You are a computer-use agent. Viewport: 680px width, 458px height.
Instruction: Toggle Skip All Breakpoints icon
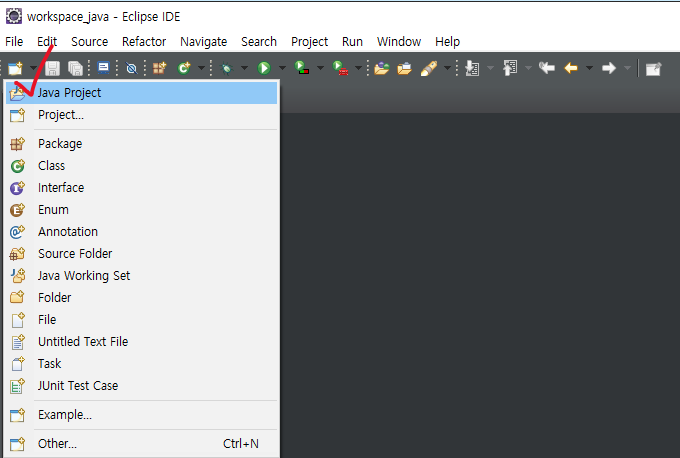(x=131, y=68)
